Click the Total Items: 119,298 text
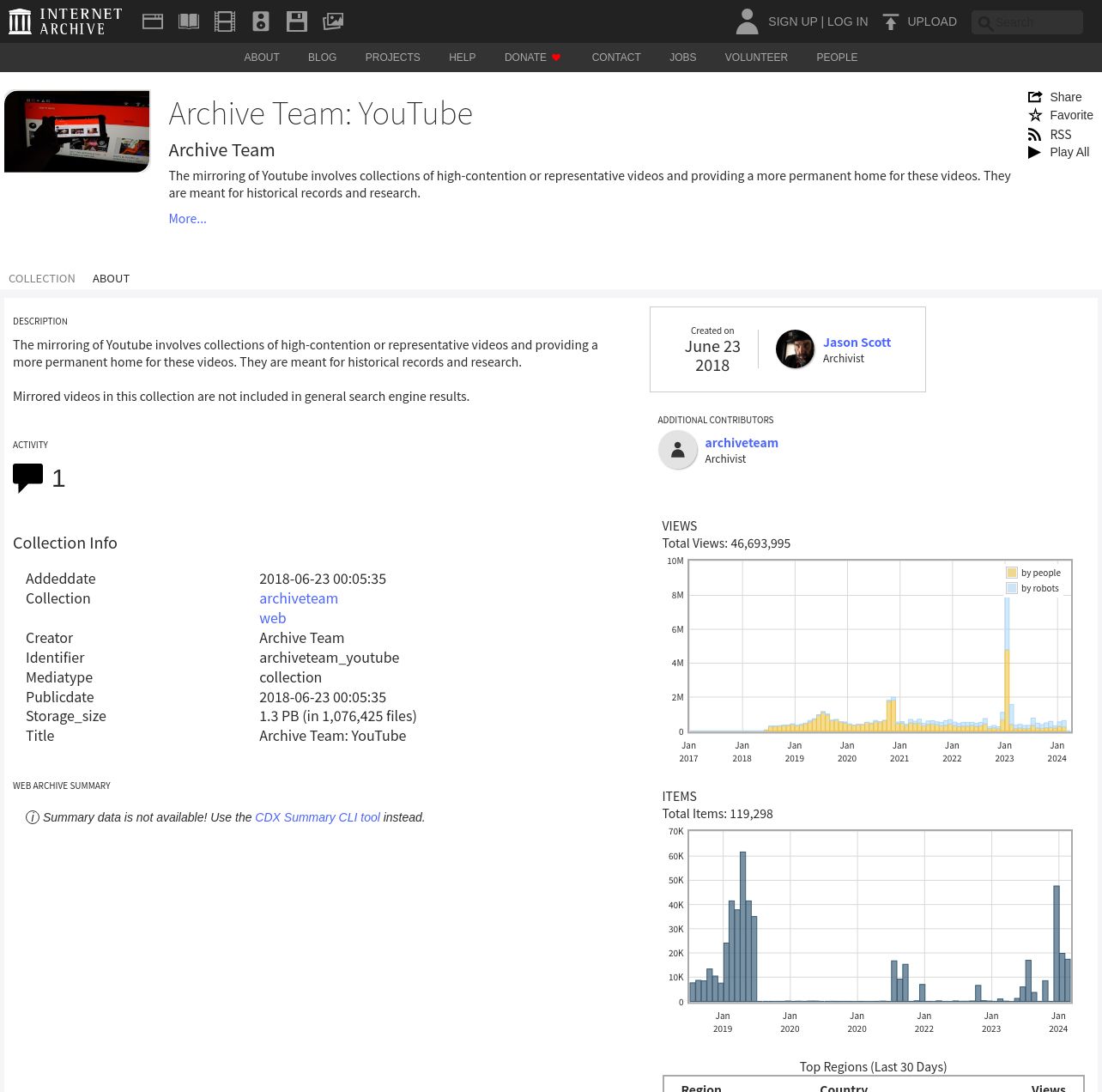Image resolution: width=1102 pixels, height=1092 pixels. [x=718, y=814]
